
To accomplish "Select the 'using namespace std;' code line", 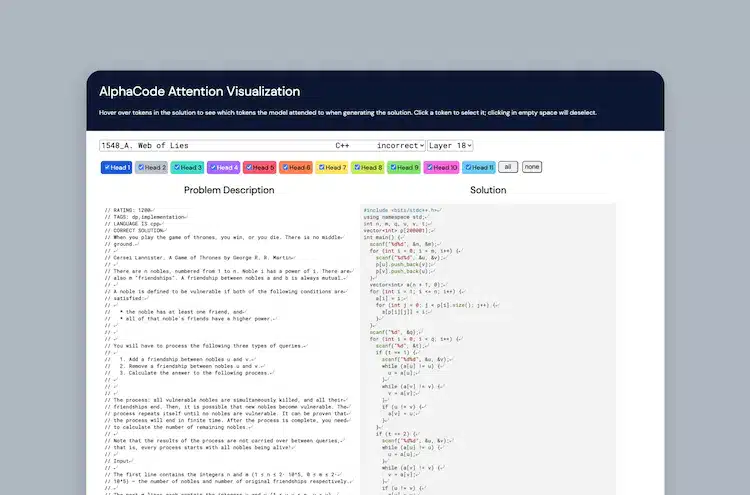I will pyautogui.click(x=396, y=217).
